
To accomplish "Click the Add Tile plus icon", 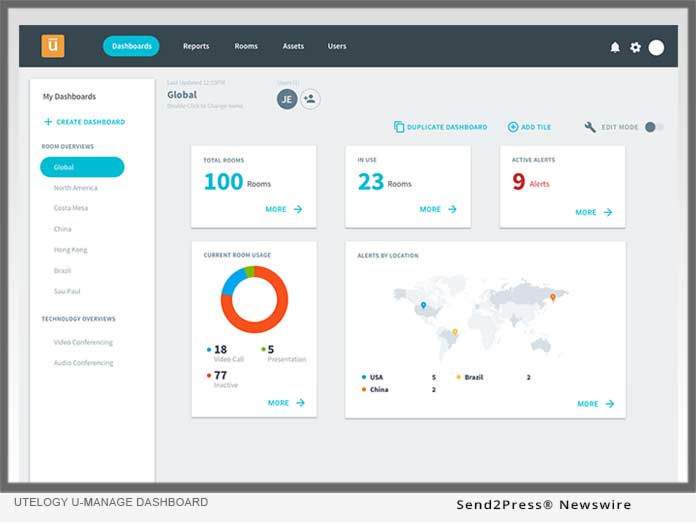I will pyautogui.click(x=513, y=127).
